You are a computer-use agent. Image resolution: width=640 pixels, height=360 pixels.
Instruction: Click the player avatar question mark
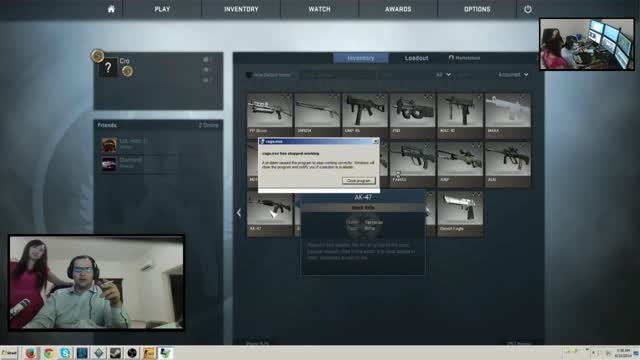[108, 68]
